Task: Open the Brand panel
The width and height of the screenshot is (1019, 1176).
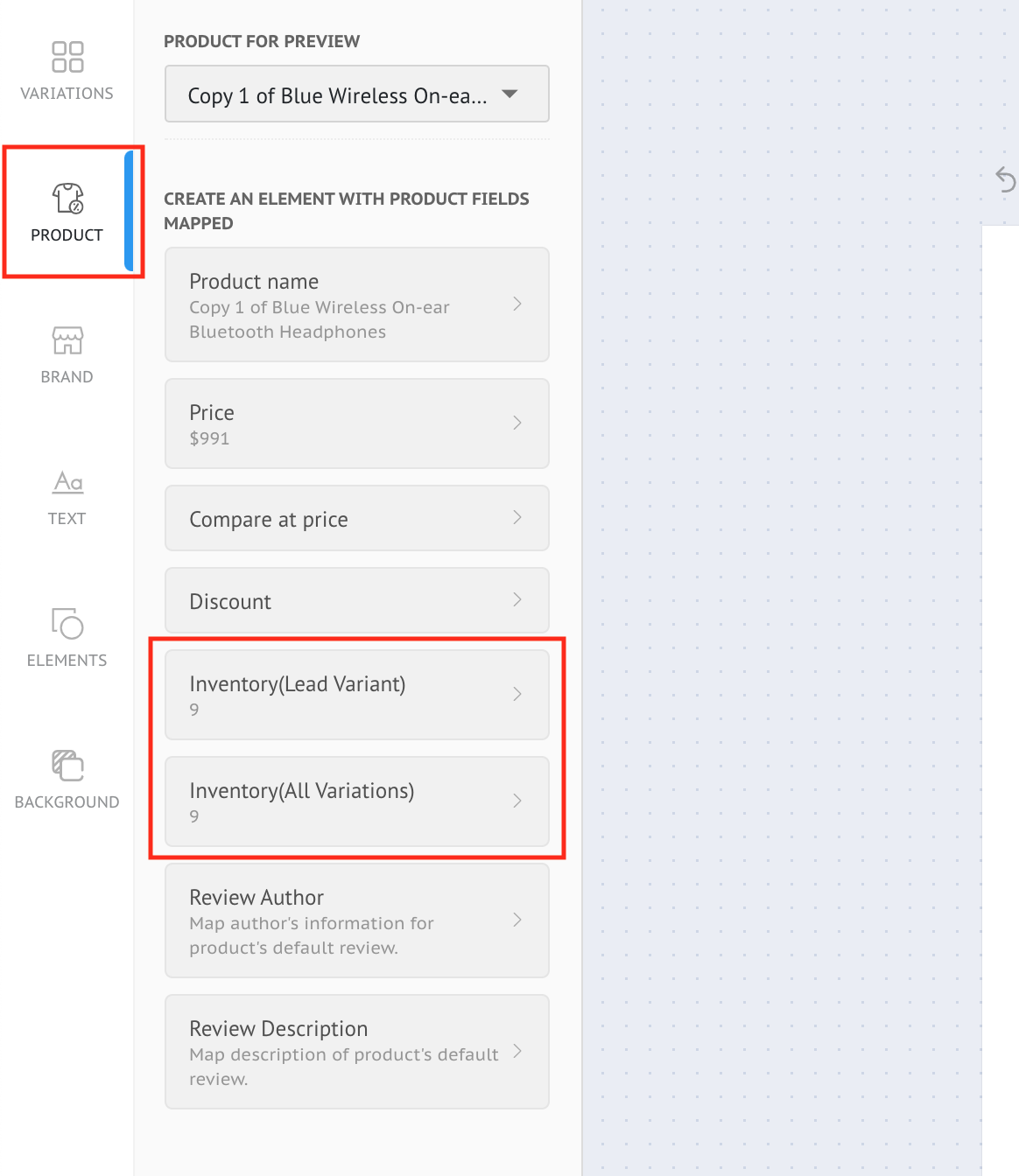Action: point(67,353)
